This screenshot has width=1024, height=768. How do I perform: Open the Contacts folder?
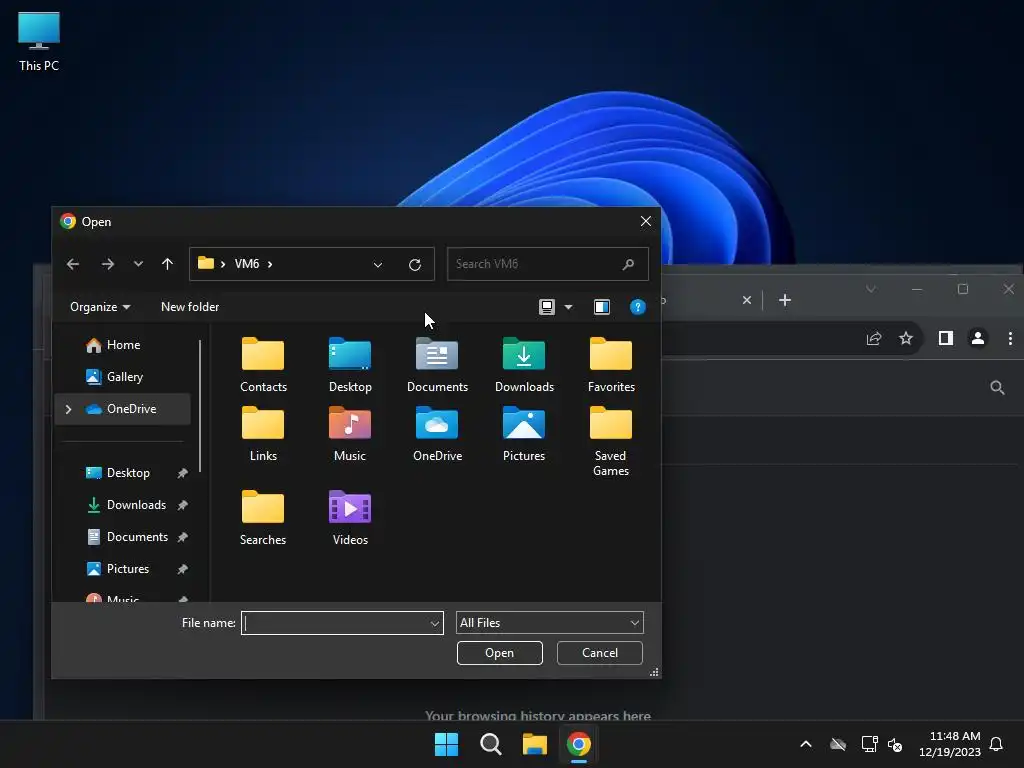tap(263, 364)
